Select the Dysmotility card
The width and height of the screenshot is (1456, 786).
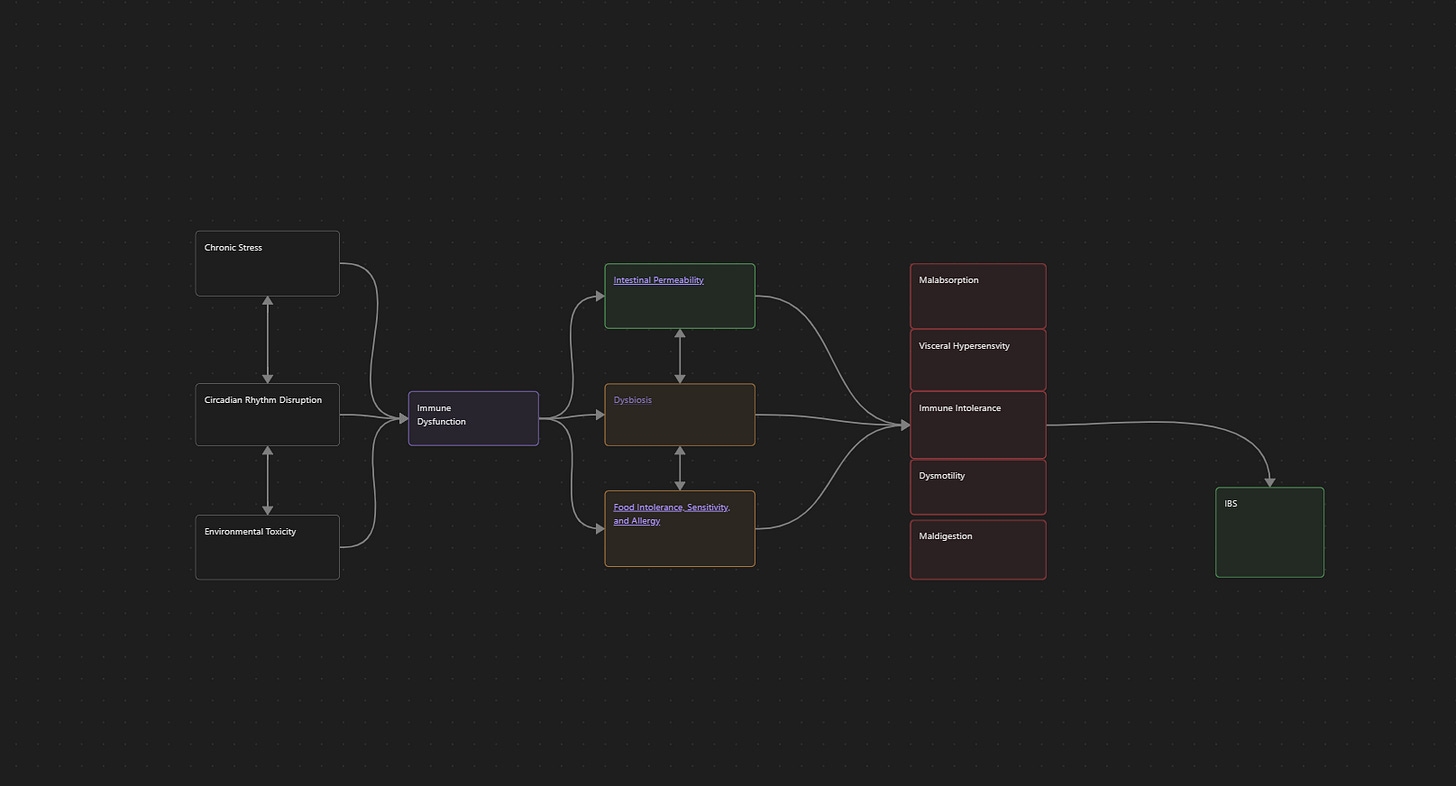[978, 487]
